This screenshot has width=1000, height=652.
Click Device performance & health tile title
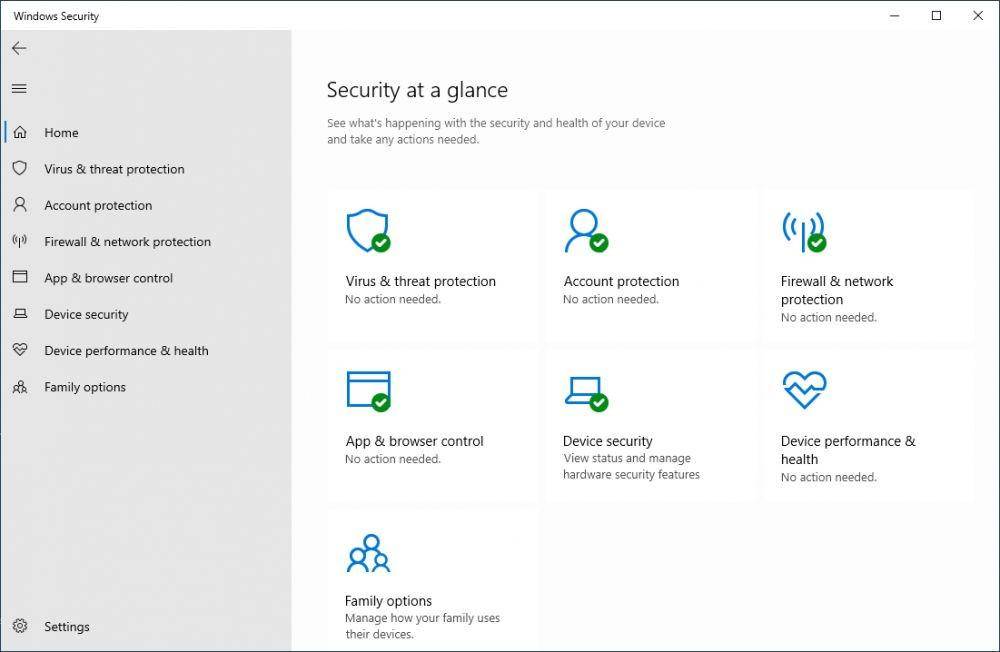click(848, 450)
